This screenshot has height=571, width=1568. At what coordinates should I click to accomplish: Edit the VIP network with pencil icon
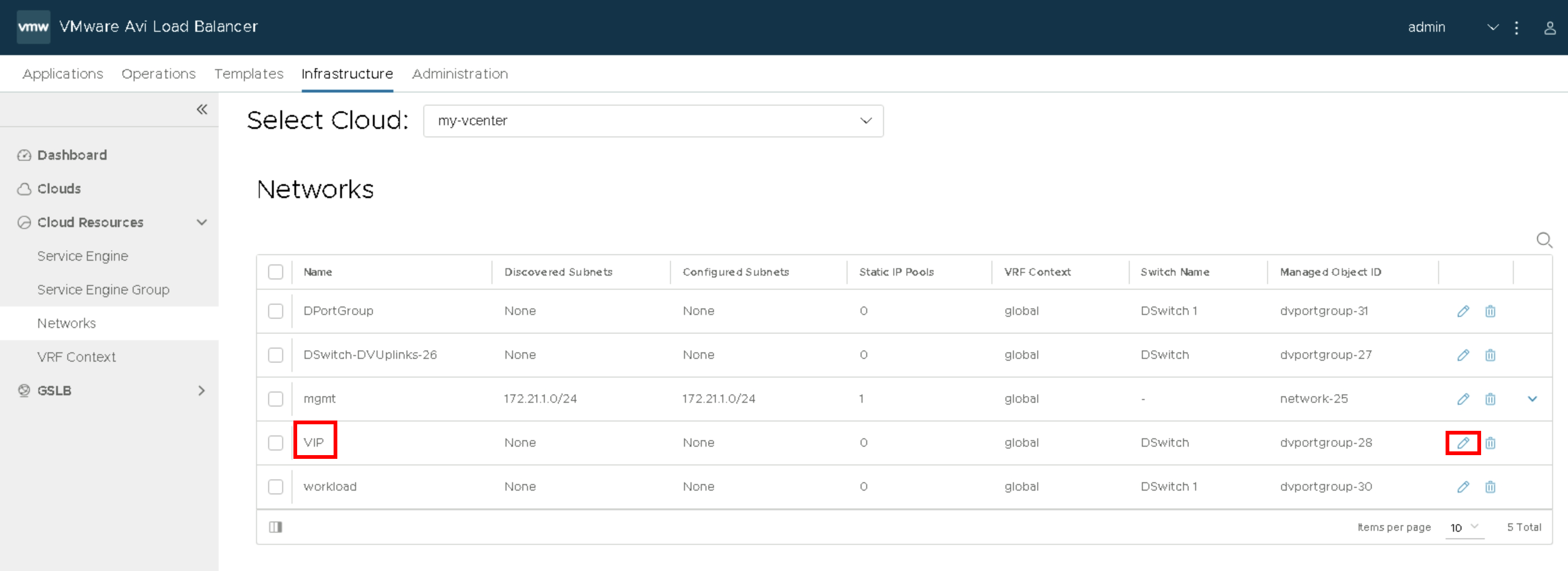point(1463,443)
